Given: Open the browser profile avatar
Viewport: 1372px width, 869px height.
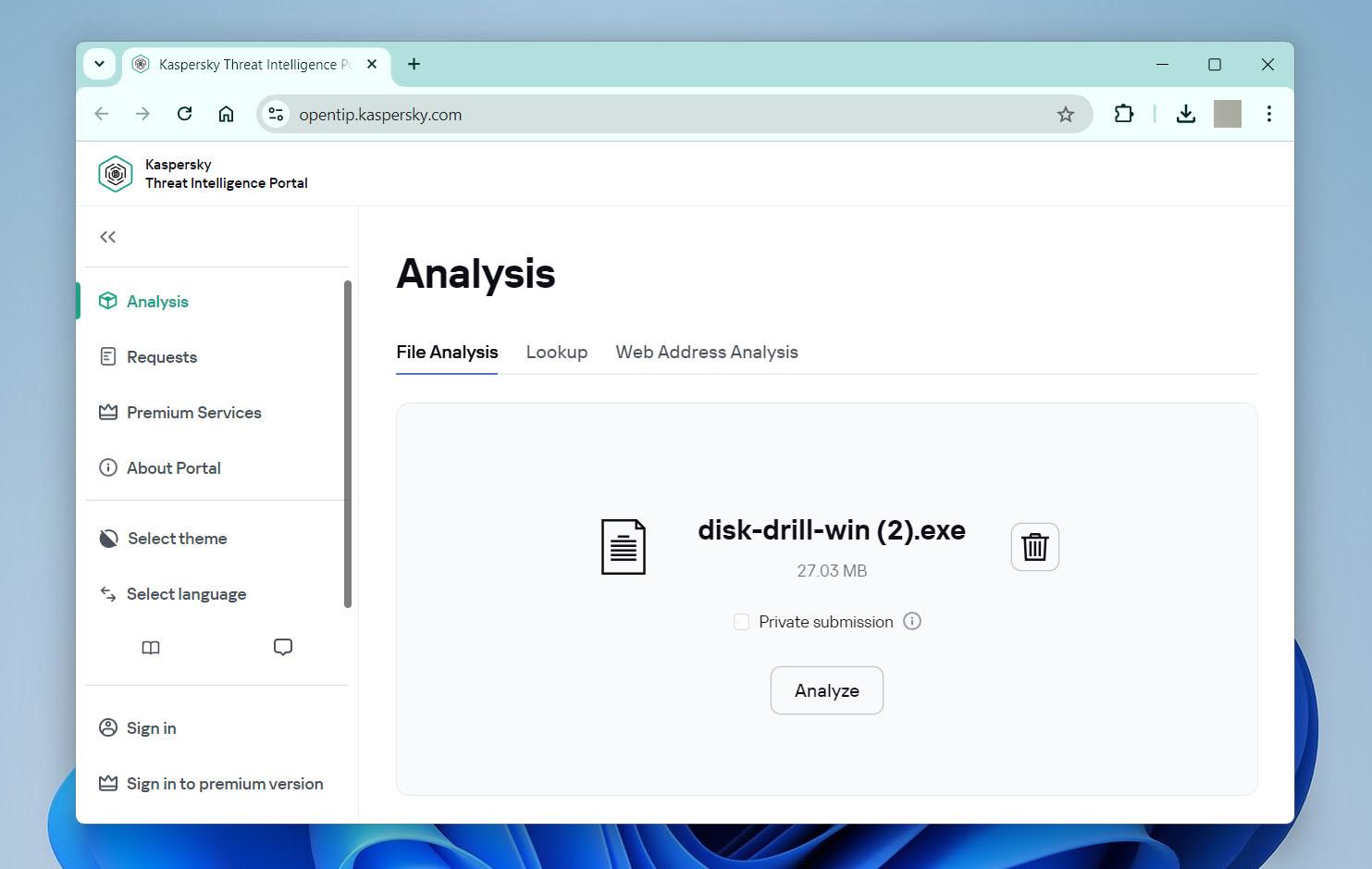Looking at the screenshot, I should [1228, 114].
